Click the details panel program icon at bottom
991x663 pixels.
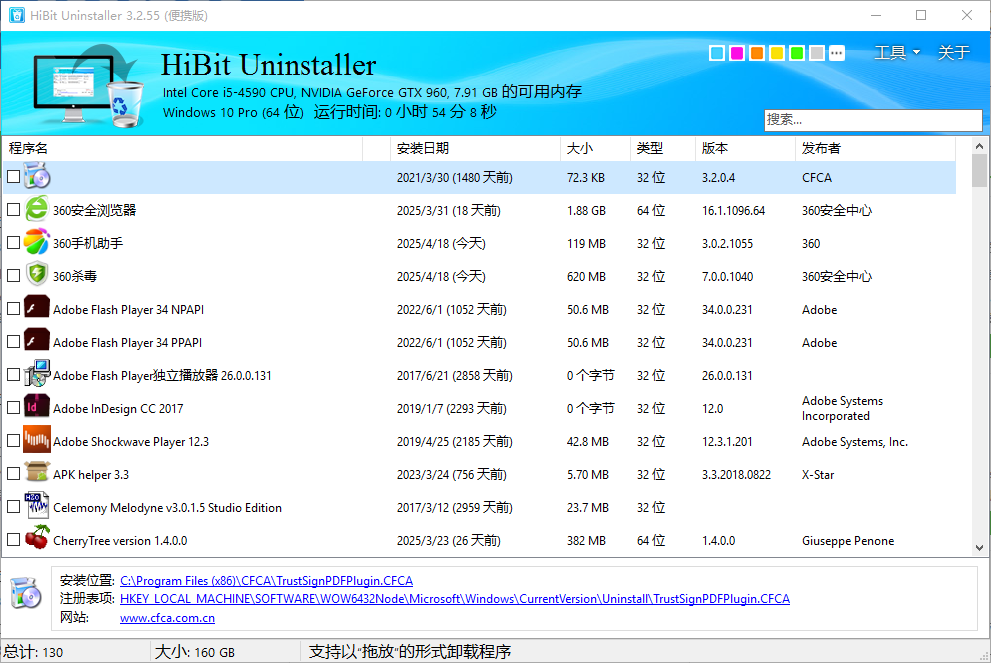[26, 592]
